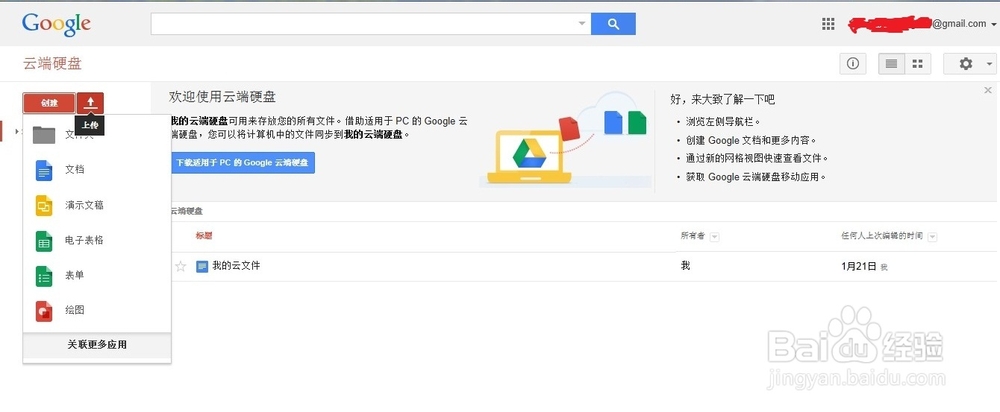The height and width of the screenshot is (412, 1000).
Task: Focus the Drive search input field
Action: tap(364, 24)
